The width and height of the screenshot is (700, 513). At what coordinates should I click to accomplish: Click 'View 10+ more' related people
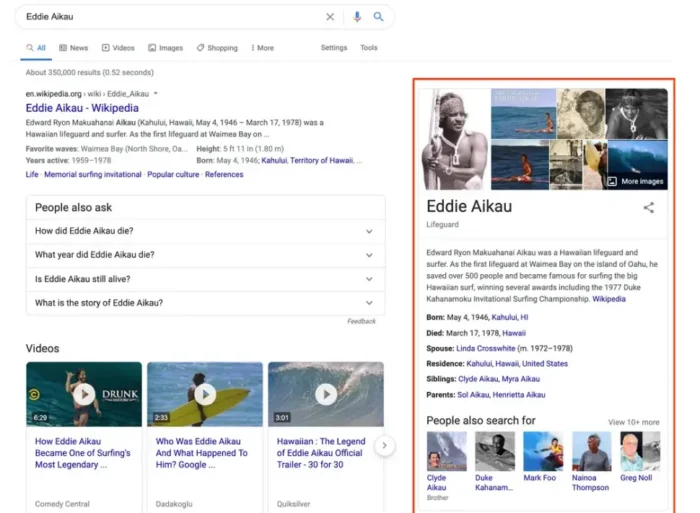633,422
